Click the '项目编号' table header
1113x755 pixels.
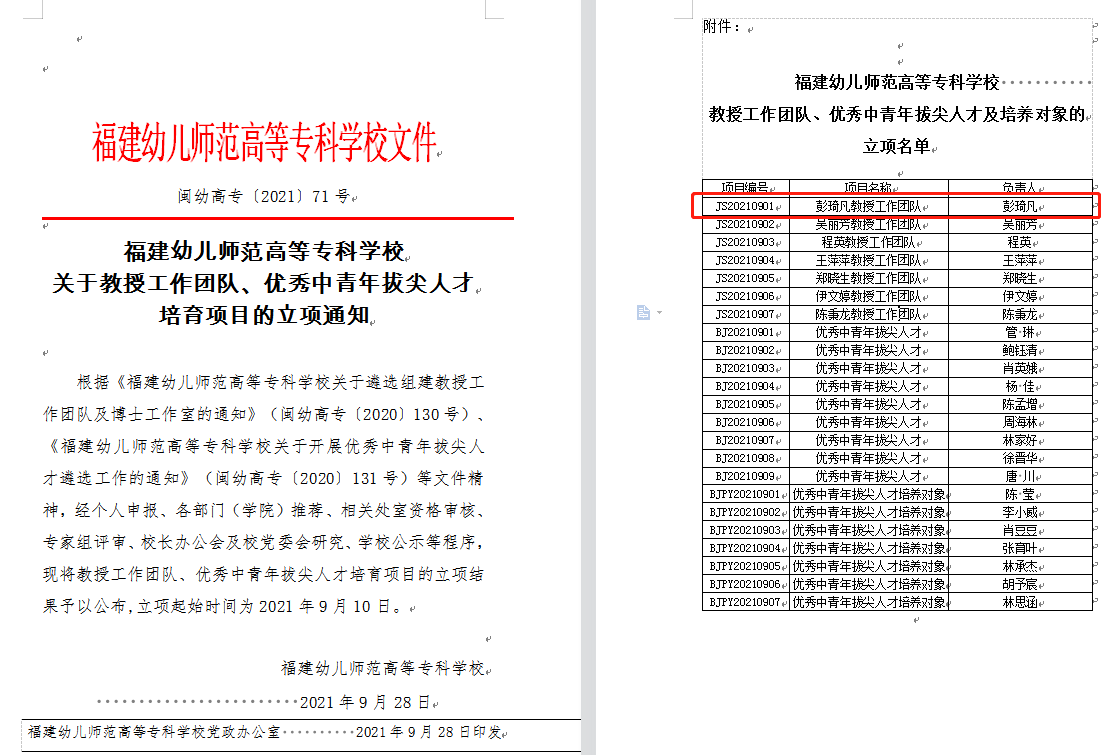tap(745, 188)
